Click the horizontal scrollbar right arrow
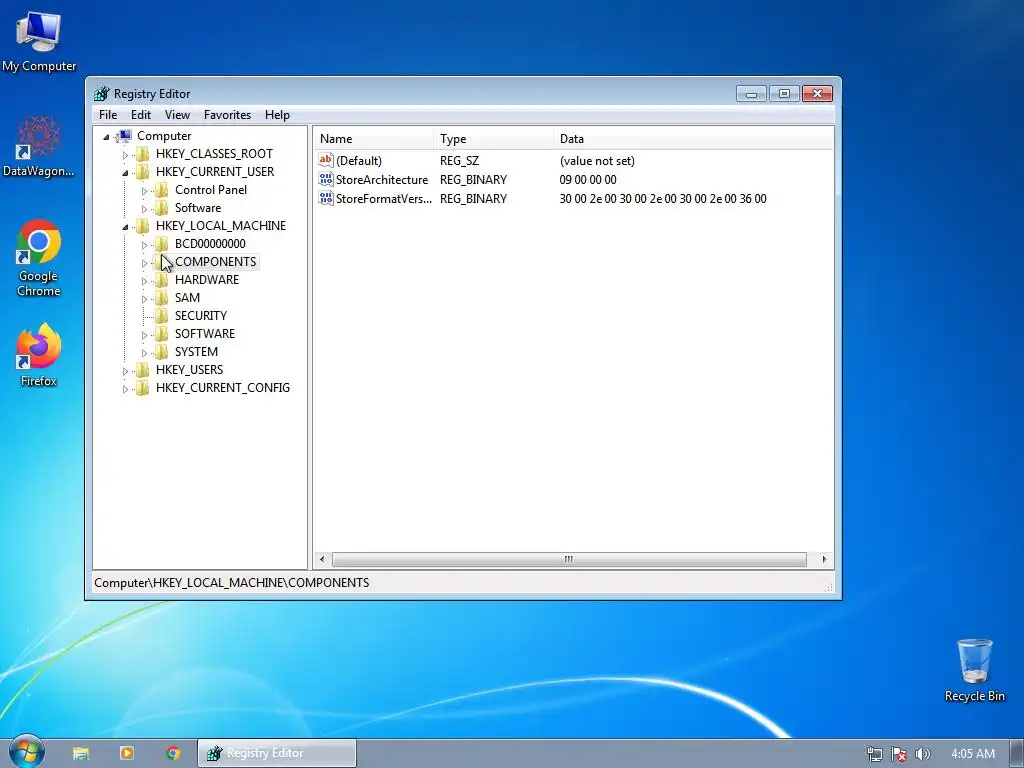The width and height of the screenshot is (1024, 768). point(824,560)
